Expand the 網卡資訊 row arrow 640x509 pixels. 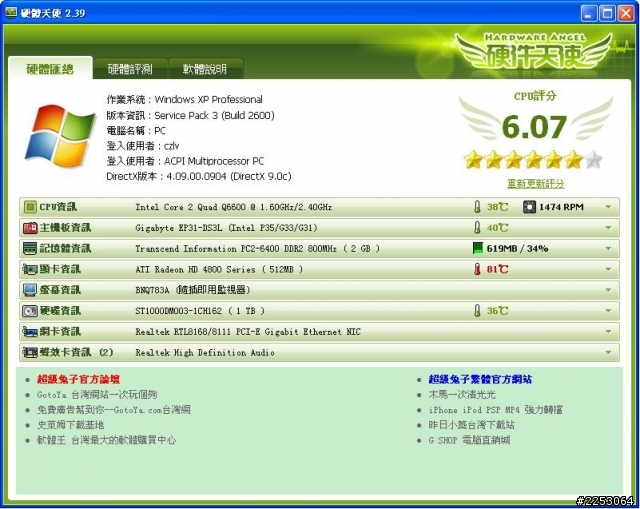pos(608,332)
